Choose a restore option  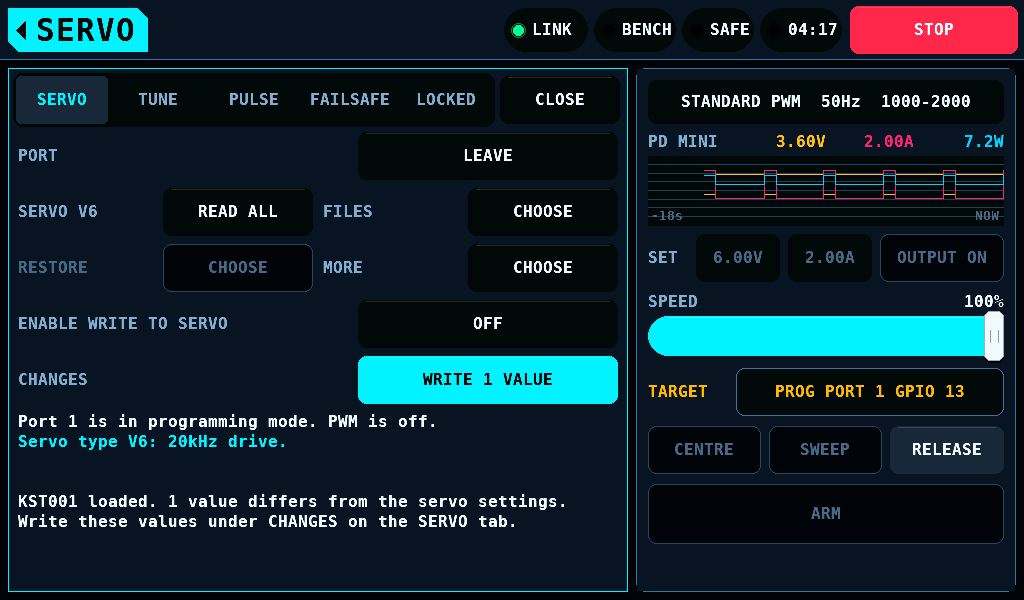(238, 268)
